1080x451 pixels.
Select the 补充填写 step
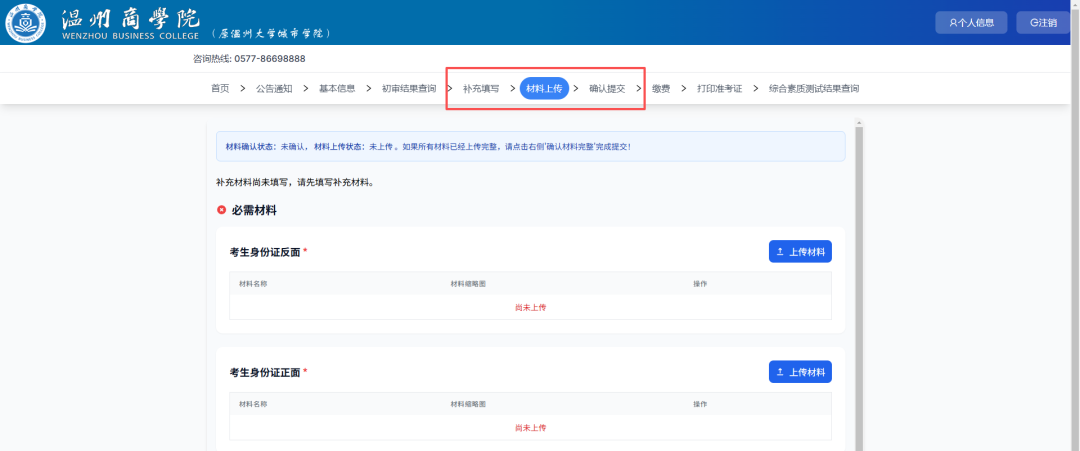(x=481, y=89)
